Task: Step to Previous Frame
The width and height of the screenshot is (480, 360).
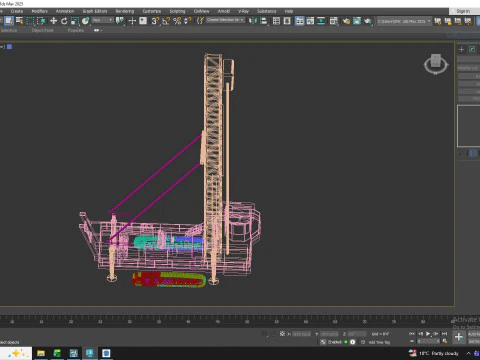Action: (x=420, y=333)
